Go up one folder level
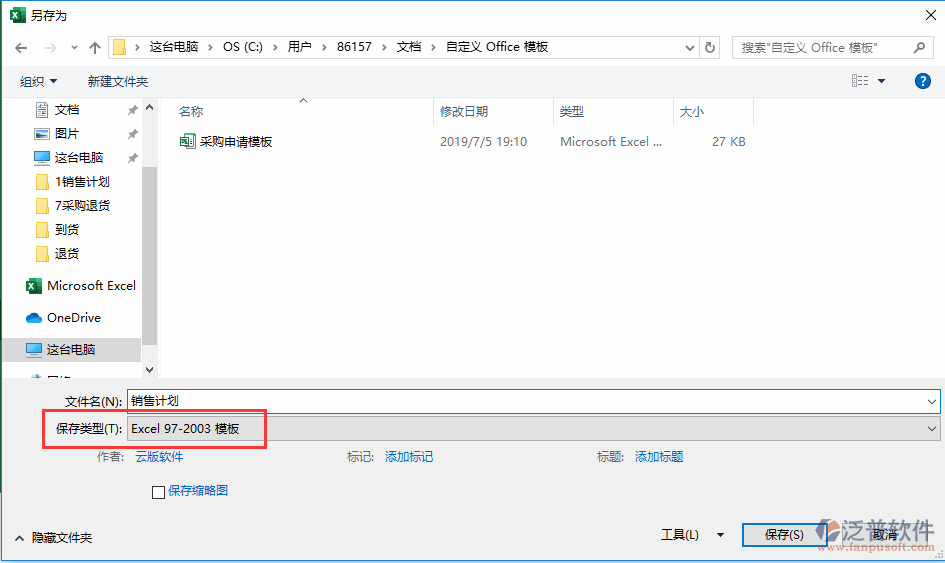Image resolution: width=945 pixels, height=563 pixels. pyautogui.click(x=95, y=48)
